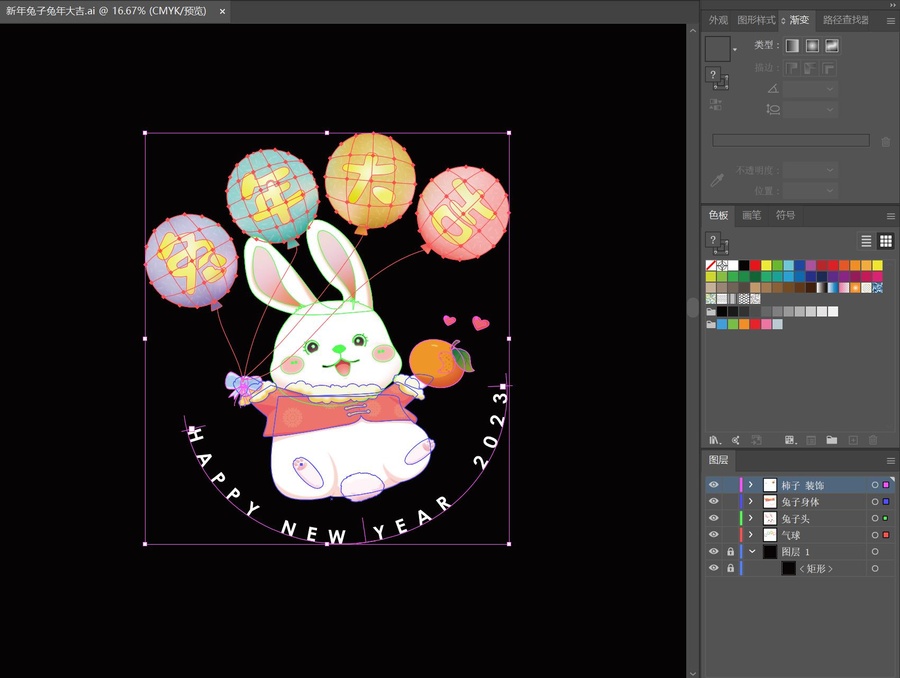Open the 位置 dropdown
The height and width of the screenshot is (678, 900).
coord(829,190)
